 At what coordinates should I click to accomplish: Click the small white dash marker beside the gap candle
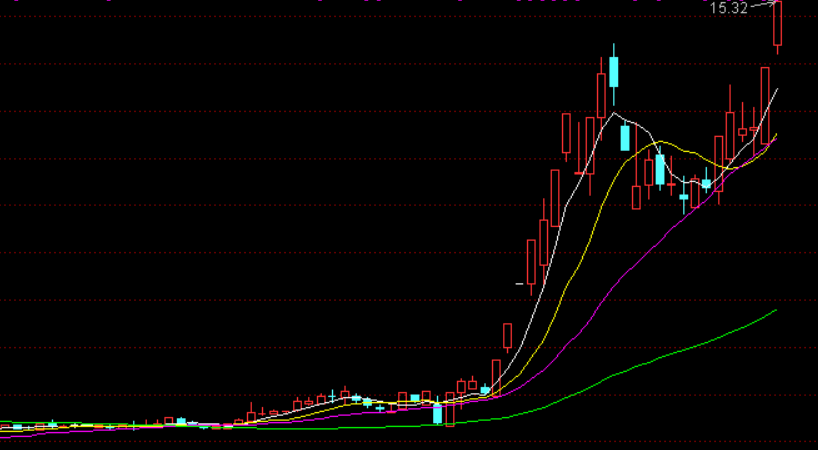pos(519,284)
